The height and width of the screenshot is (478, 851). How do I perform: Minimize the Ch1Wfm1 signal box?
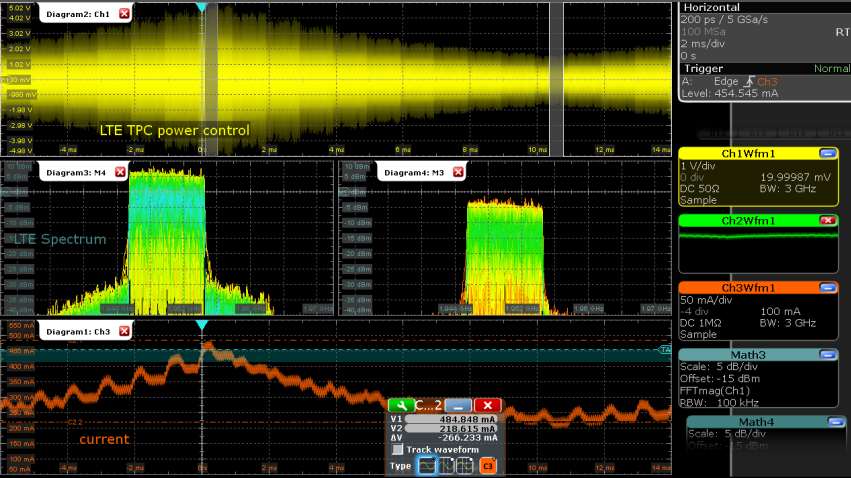pyautogui.click(x=827, y=154)
